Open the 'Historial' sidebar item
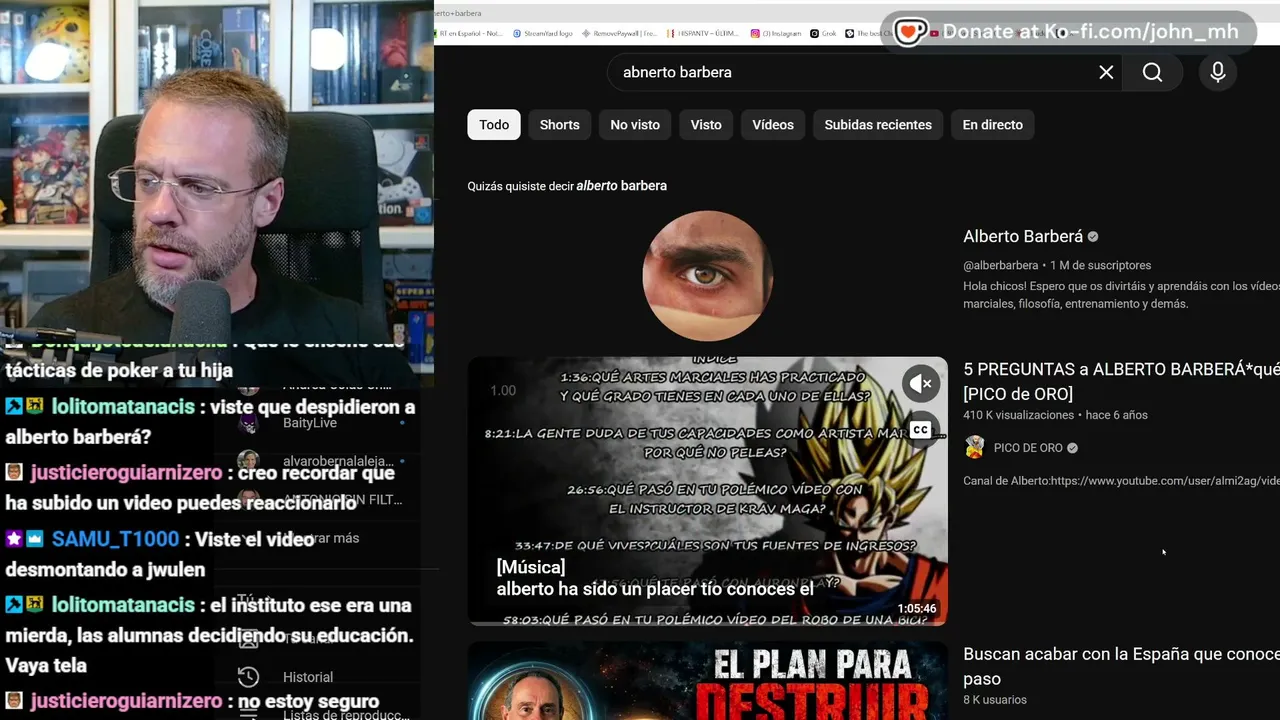 (308, 677)
